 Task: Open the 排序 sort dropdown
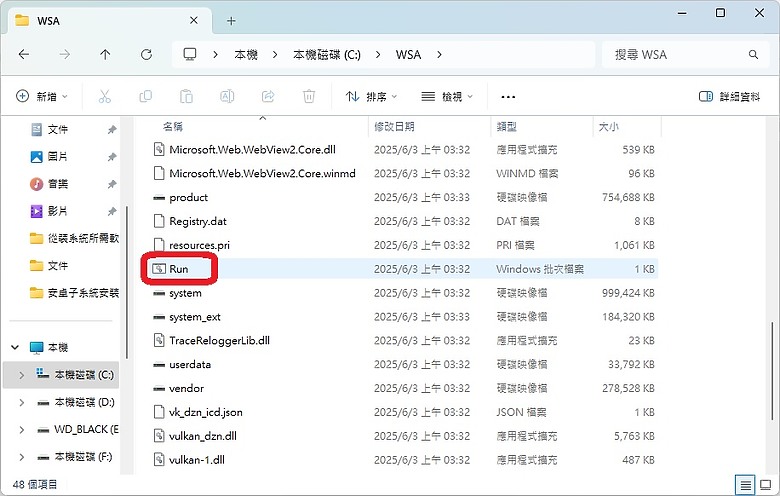click(x=372, y=97)
